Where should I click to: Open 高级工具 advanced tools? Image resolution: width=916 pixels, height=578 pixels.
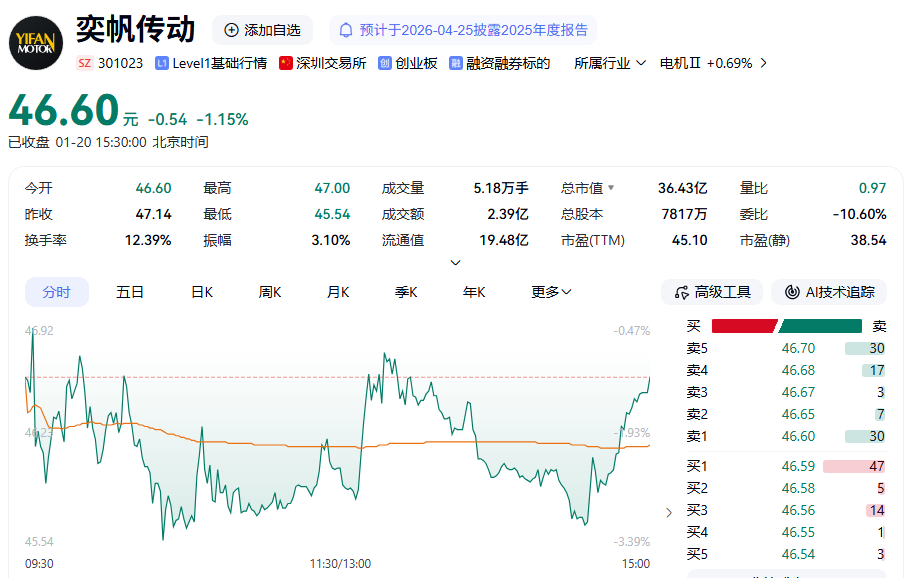712,292
